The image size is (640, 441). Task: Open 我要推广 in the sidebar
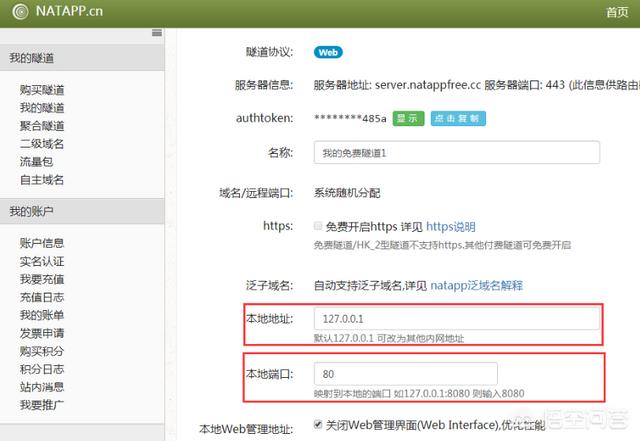click(x=42, y=405)
